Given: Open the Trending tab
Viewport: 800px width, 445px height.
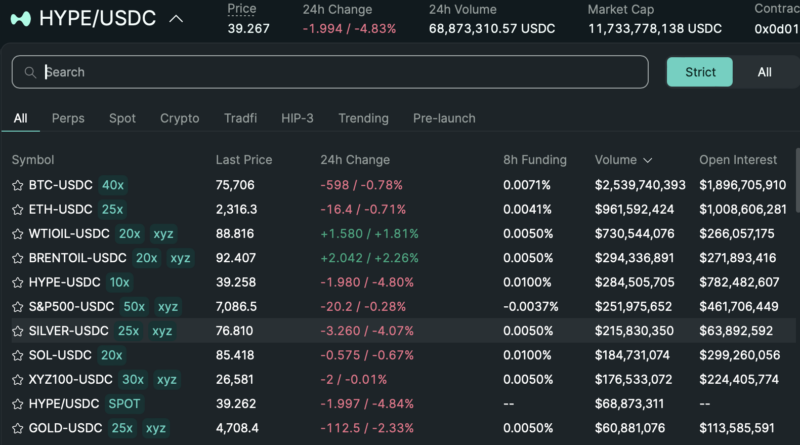Looking at the screenshot, I should [363, 118].
